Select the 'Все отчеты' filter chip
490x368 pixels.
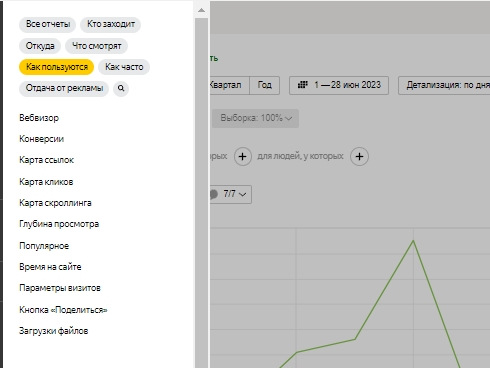(x=48, y=24)
